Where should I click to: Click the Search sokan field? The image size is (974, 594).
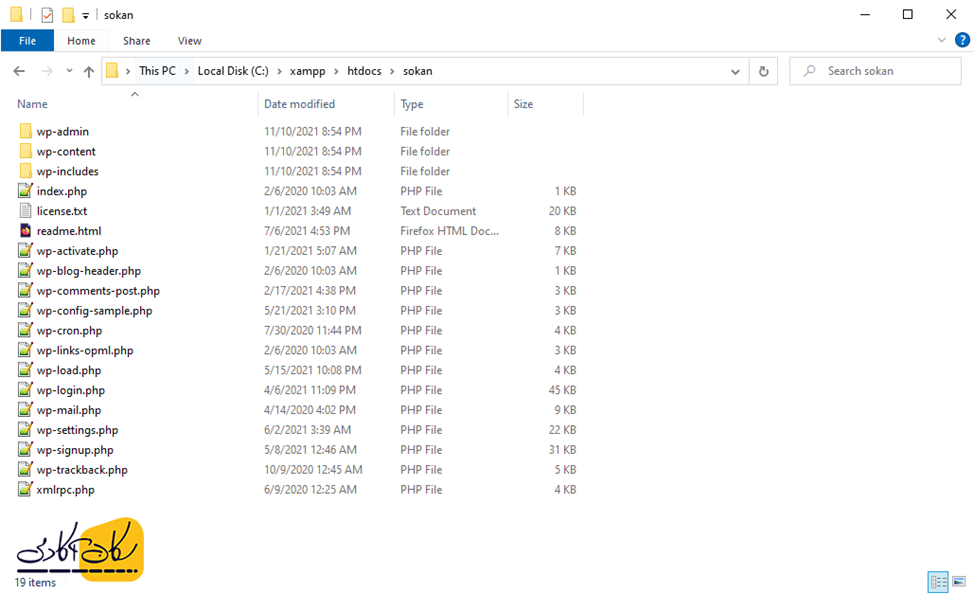(875, 71)
